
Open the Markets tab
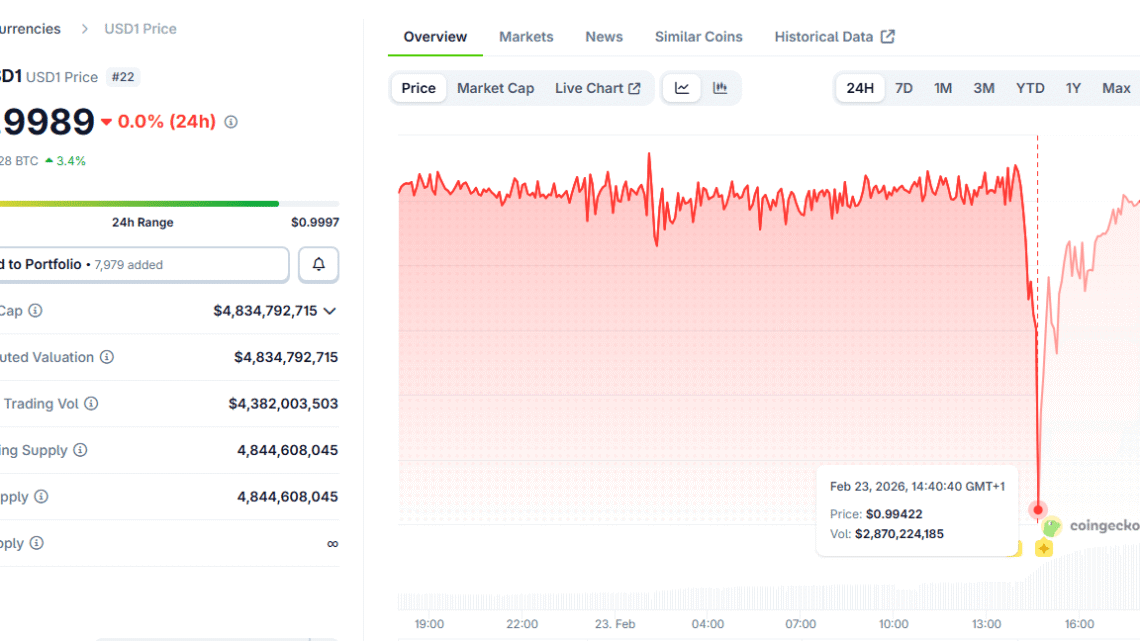[526, 37]
